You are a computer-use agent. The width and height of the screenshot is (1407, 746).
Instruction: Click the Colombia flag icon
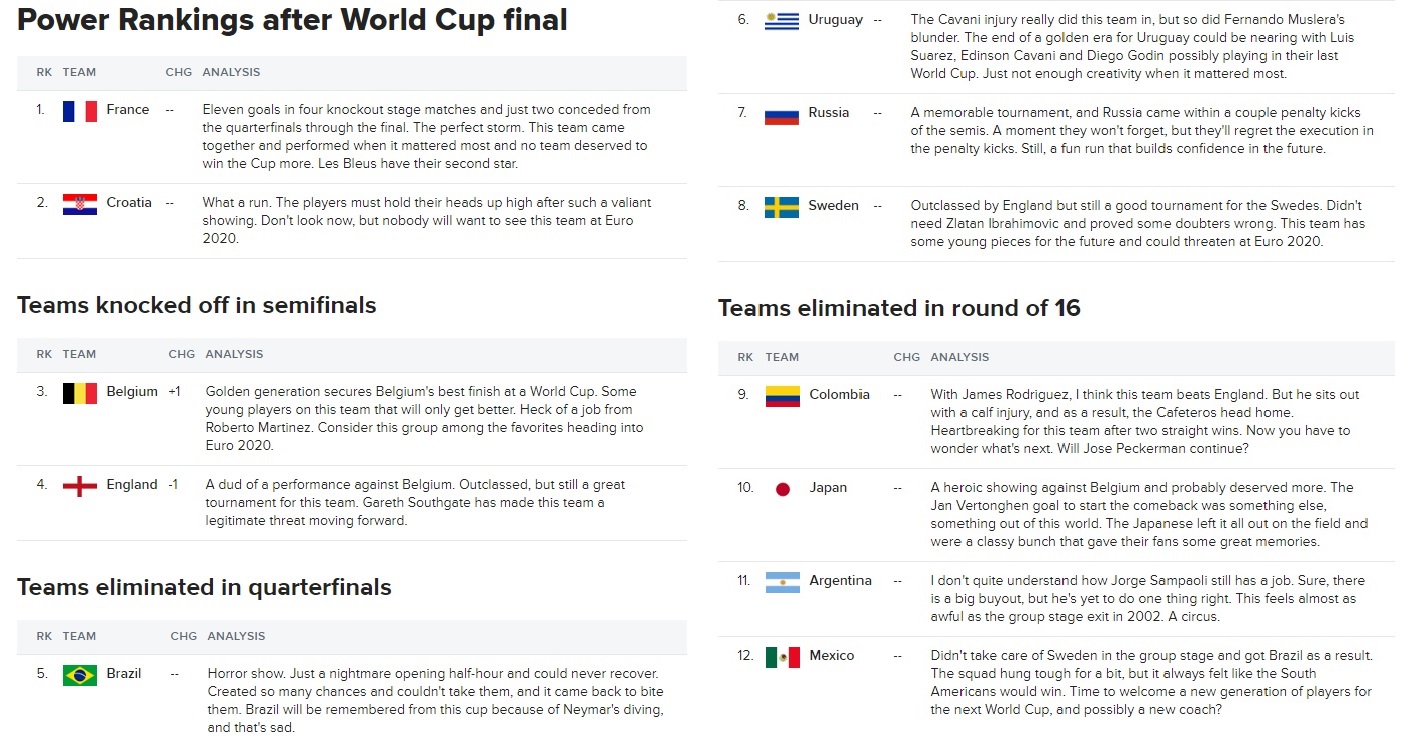click(x=782, y=396)
